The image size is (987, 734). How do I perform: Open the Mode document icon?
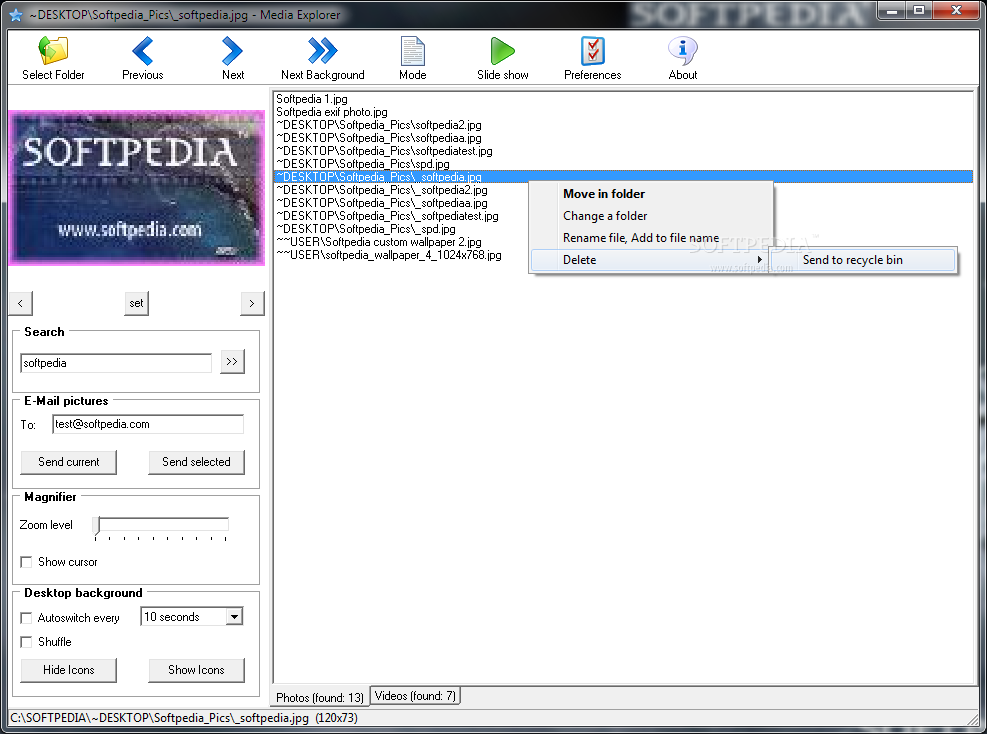tap(413, 51)
